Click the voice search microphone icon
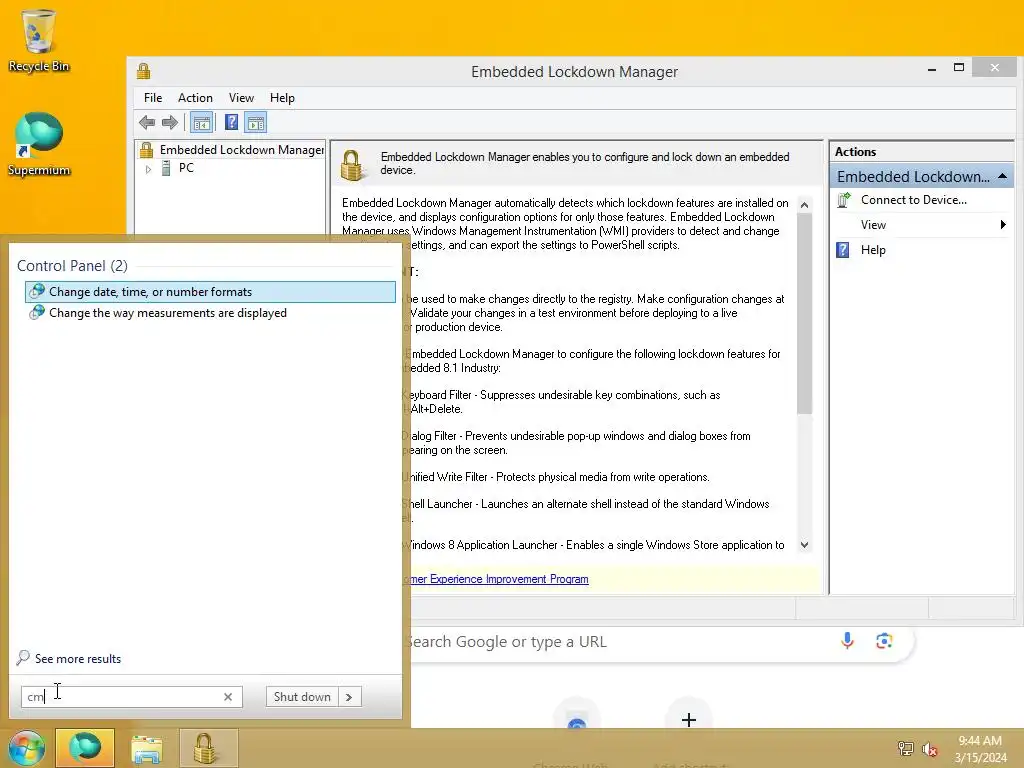 click(848, 641)
